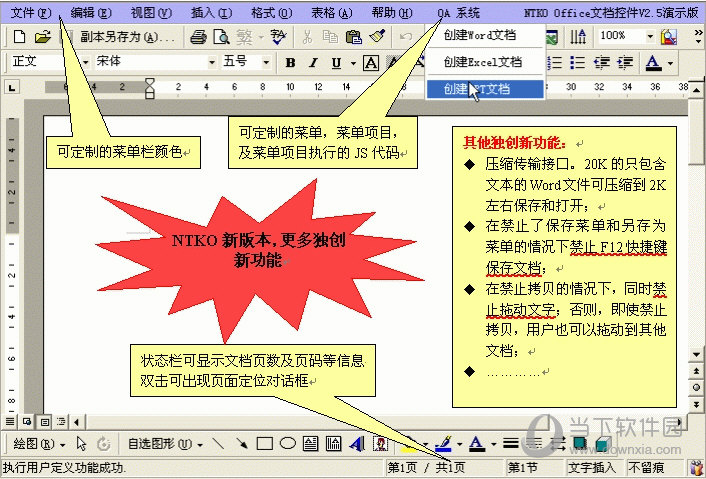The width and height of the screenshot is (706, 479).
Task: Click the New blank document icon
Action: coord(19,36)
